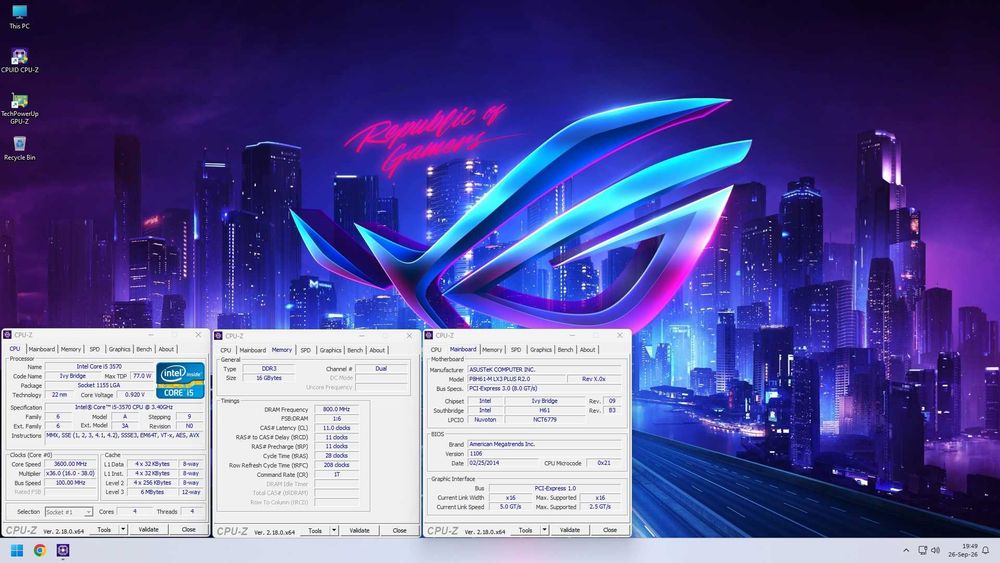The image size is (1000, 563).
Task: Click the "16 GBytes" memory size value
Action: [x=268, y=378]
